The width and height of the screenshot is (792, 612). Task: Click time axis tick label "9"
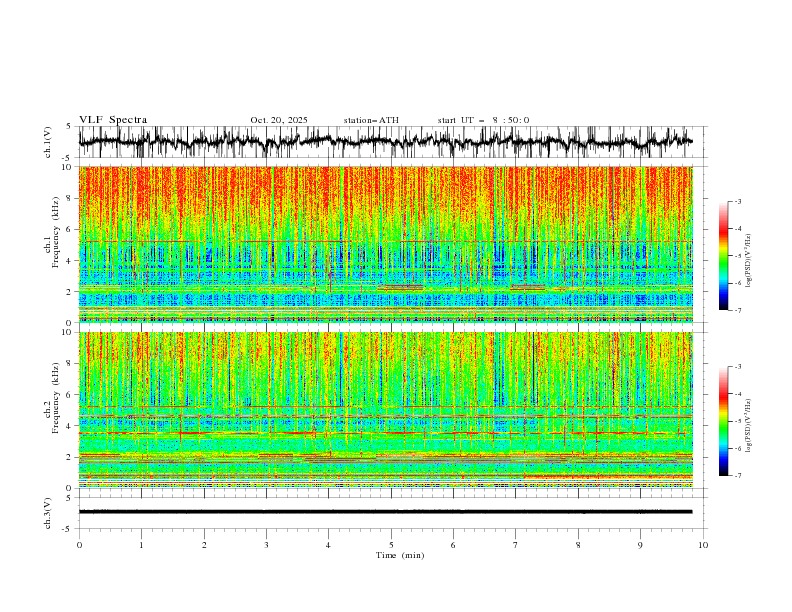tap(640, 545)
